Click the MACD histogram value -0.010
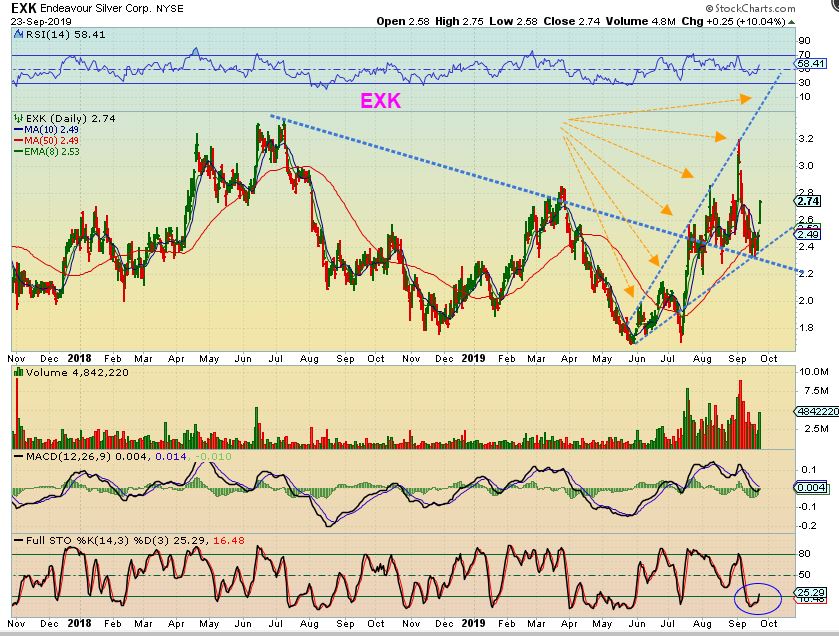The width and height of the screenshot is (839, 636). (x=213, y=456)
